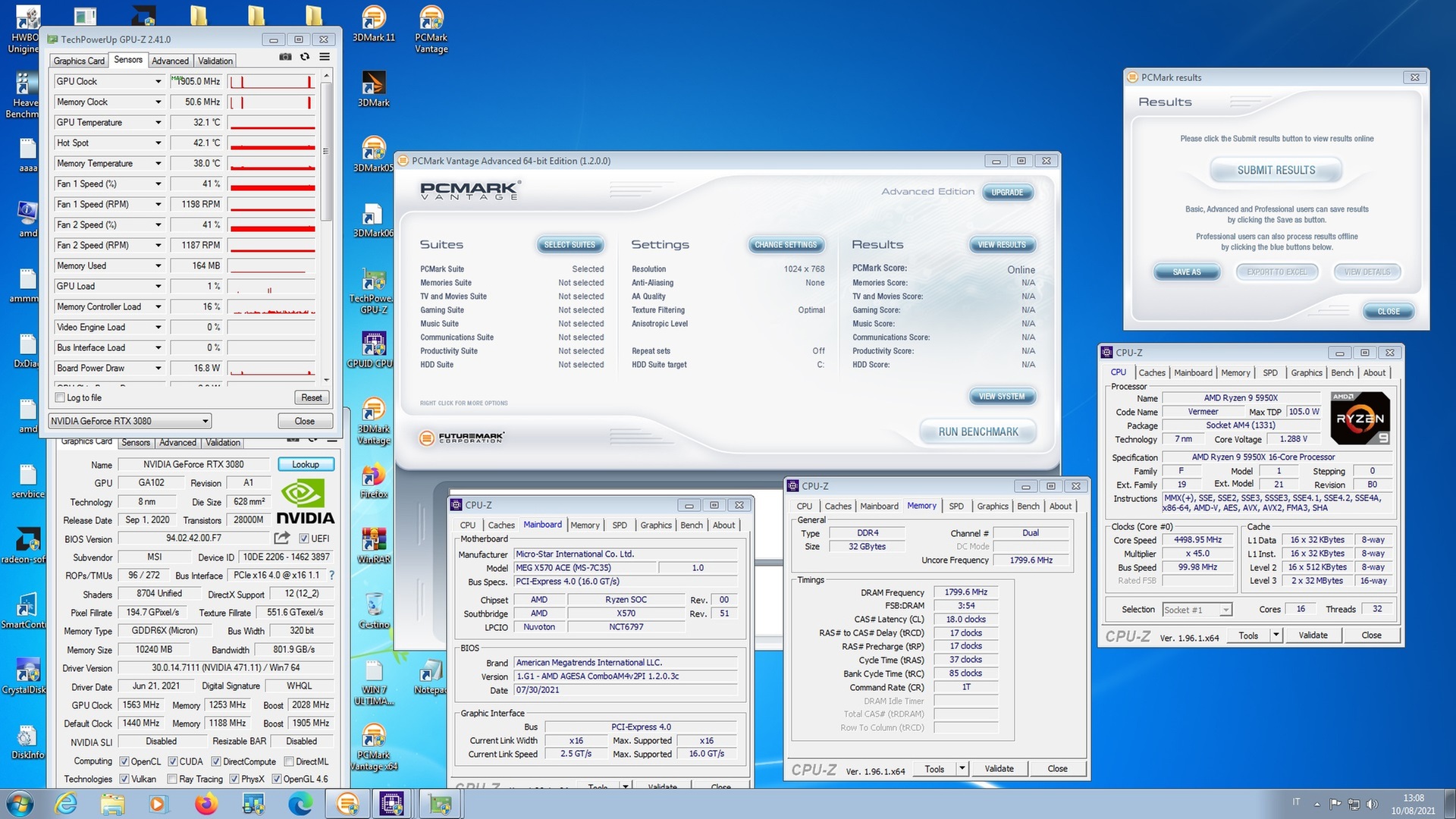Open the Caches tab in CPU-Z Mainboard window
This screenshot has height=819, width=1456.
(501, 525)
